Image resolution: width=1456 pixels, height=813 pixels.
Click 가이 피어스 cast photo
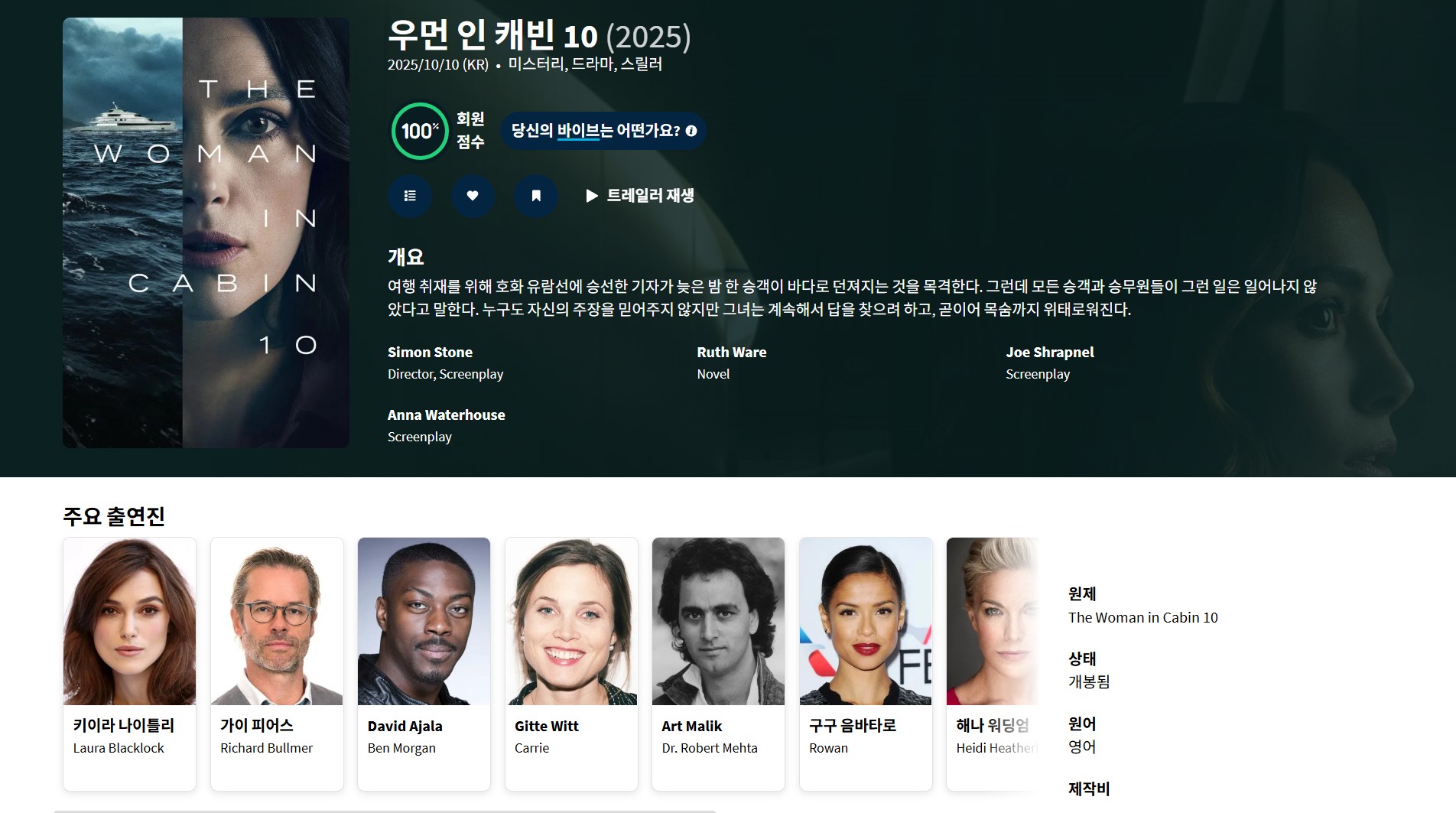277,621
